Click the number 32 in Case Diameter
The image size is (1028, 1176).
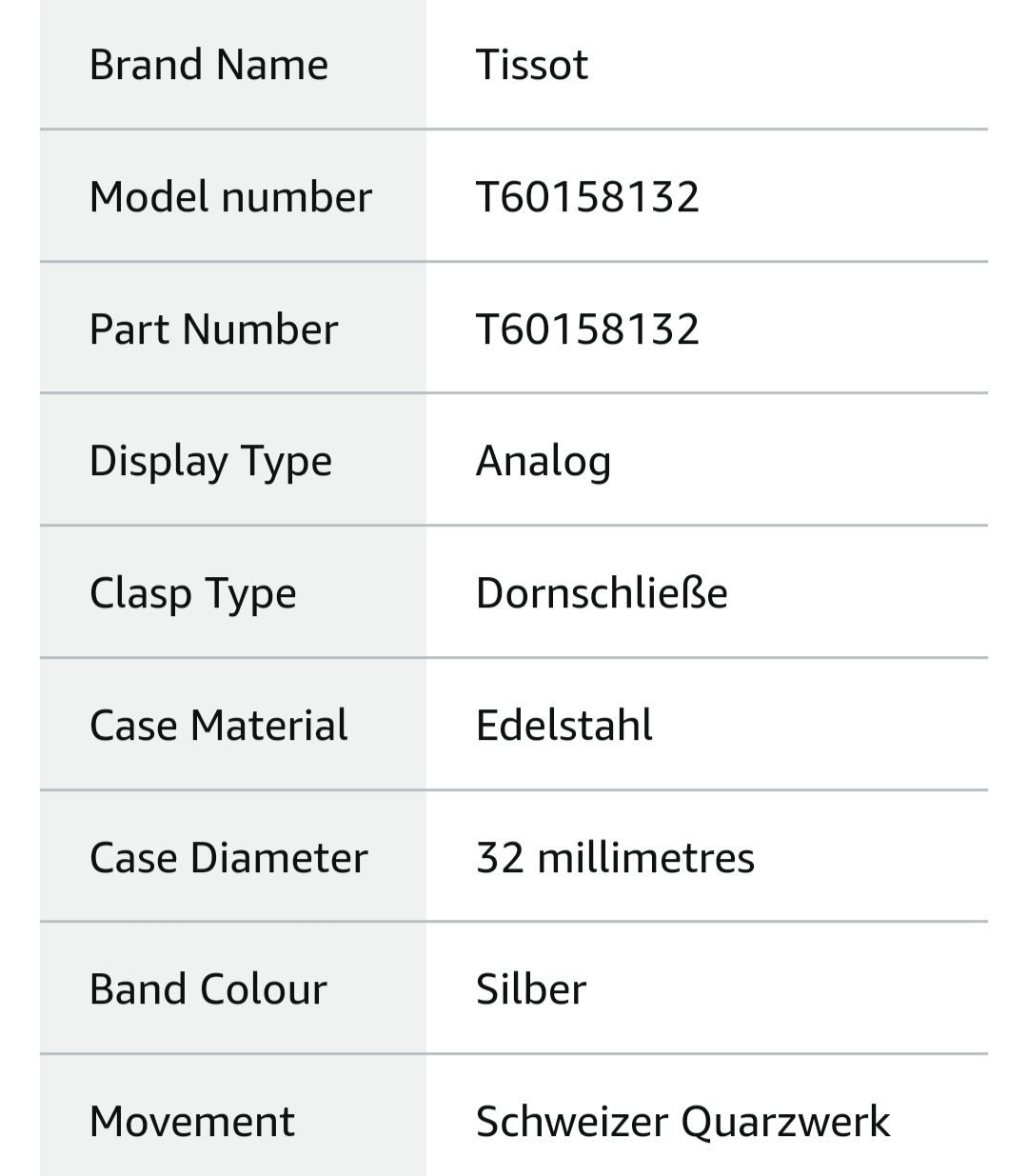pyautogui.click(x=500, y=858)
